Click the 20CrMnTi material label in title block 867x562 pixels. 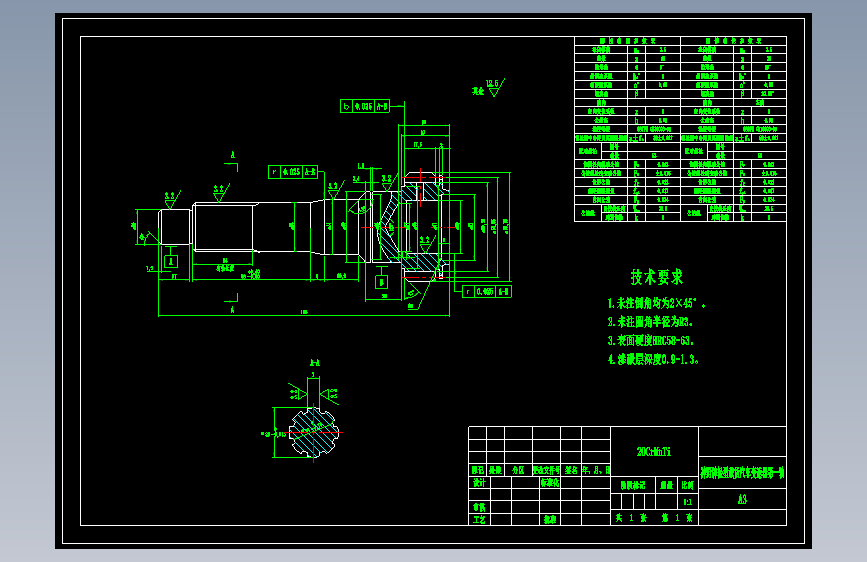point(654,452)
